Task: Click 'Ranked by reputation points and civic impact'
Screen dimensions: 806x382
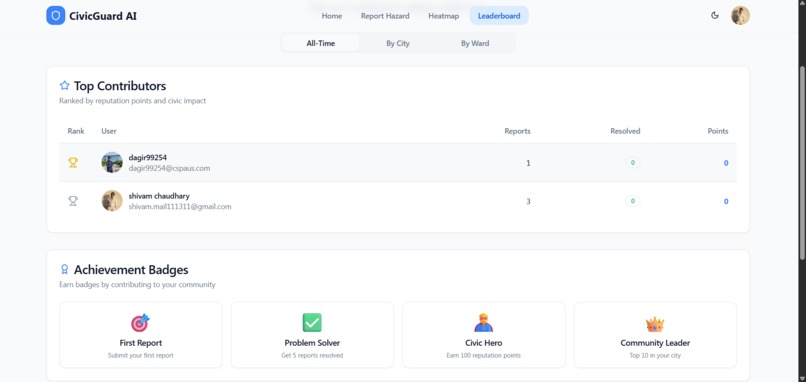Action: point(133,101)
